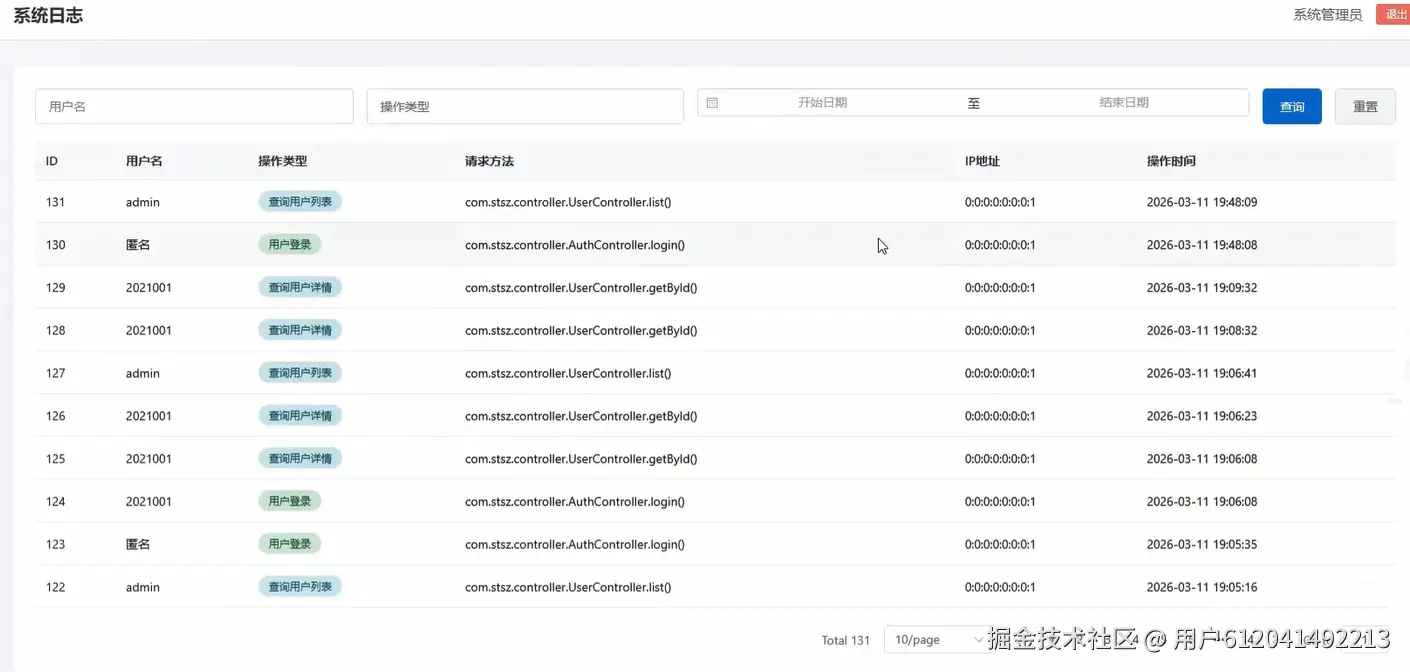Click UserController.list() method in row 122
The width and height of the screenshot is (1410, 672).
pos(568,587)
